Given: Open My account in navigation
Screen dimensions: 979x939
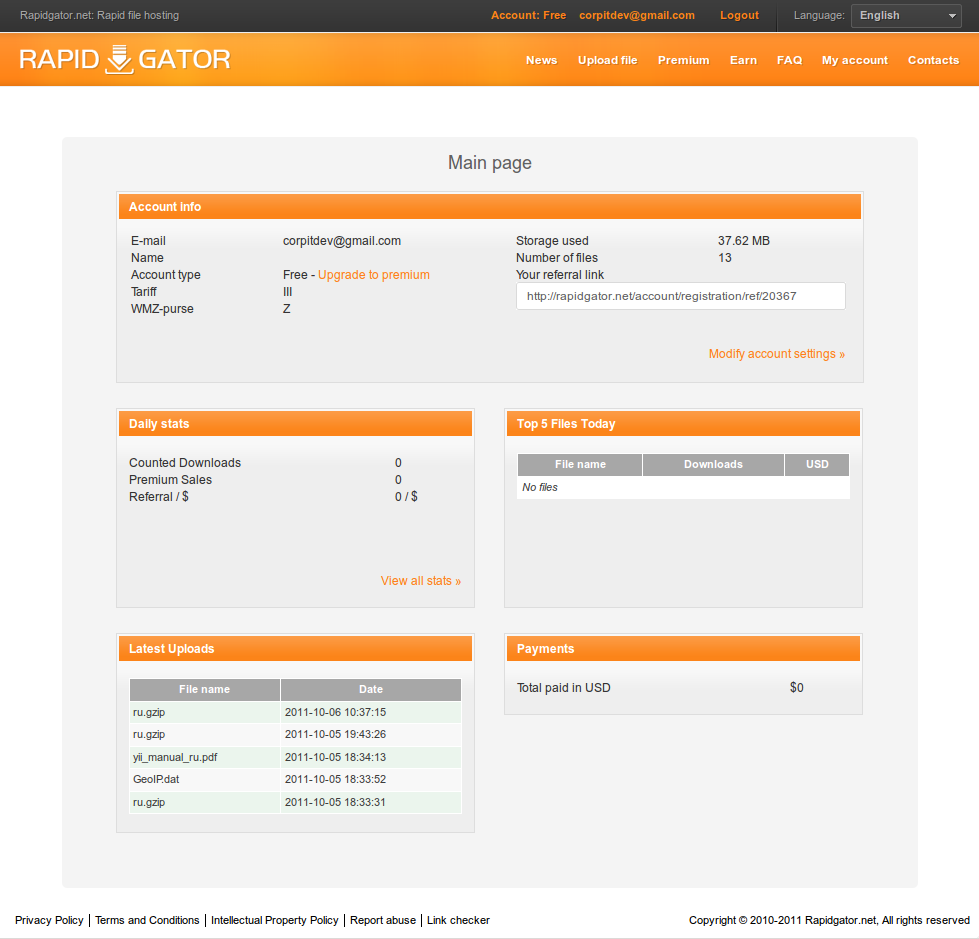Looking at the screenshot, I should tap(855, 60).
